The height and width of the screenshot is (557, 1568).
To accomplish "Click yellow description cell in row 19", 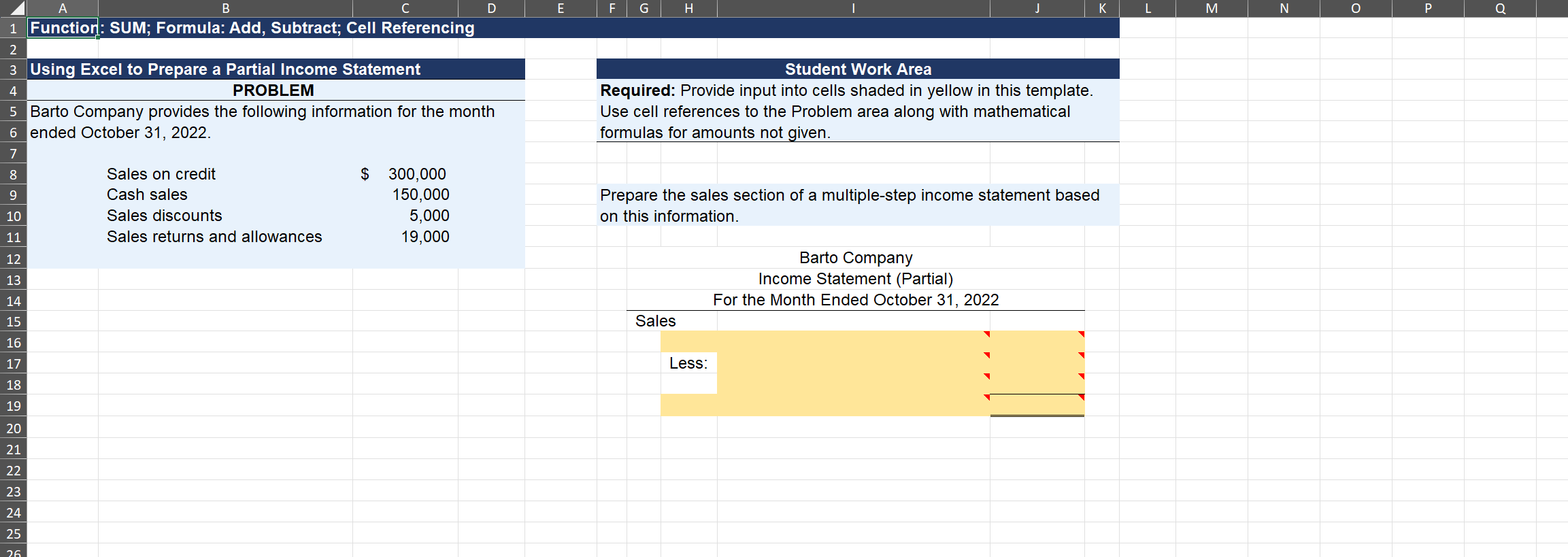I will click(825, 405).
